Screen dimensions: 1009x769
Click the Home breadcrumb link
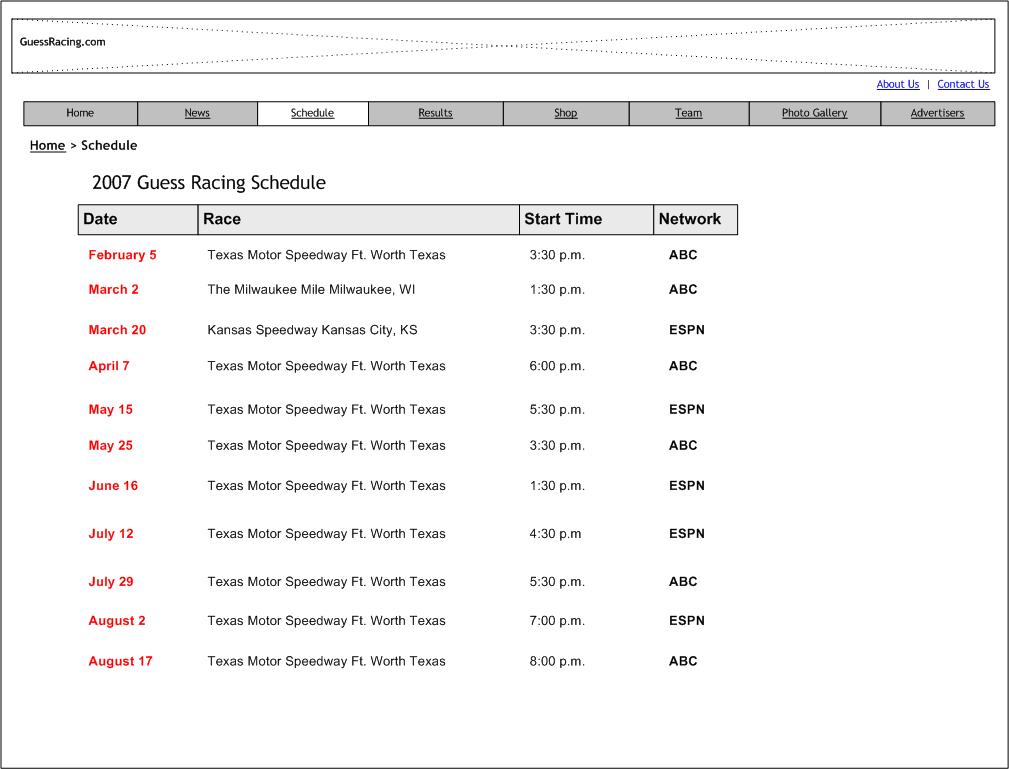(47, 145)
